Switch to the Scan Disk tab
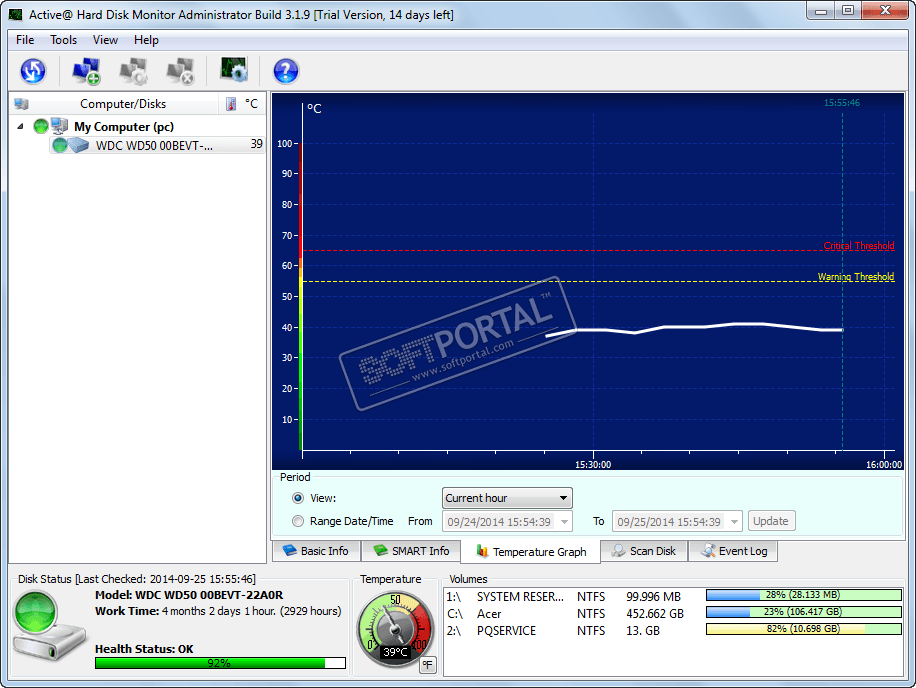Screen dimensions: 916x688 644,551
